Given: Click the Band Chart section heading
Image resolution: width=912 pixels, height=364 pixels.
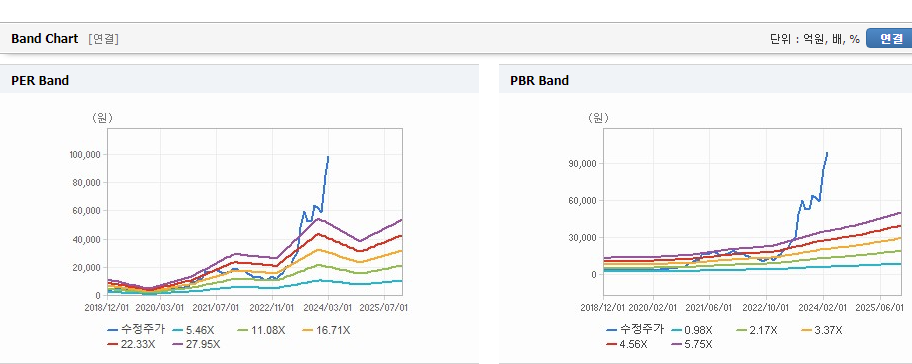Looking at the screenshot, I should [44, 39].
